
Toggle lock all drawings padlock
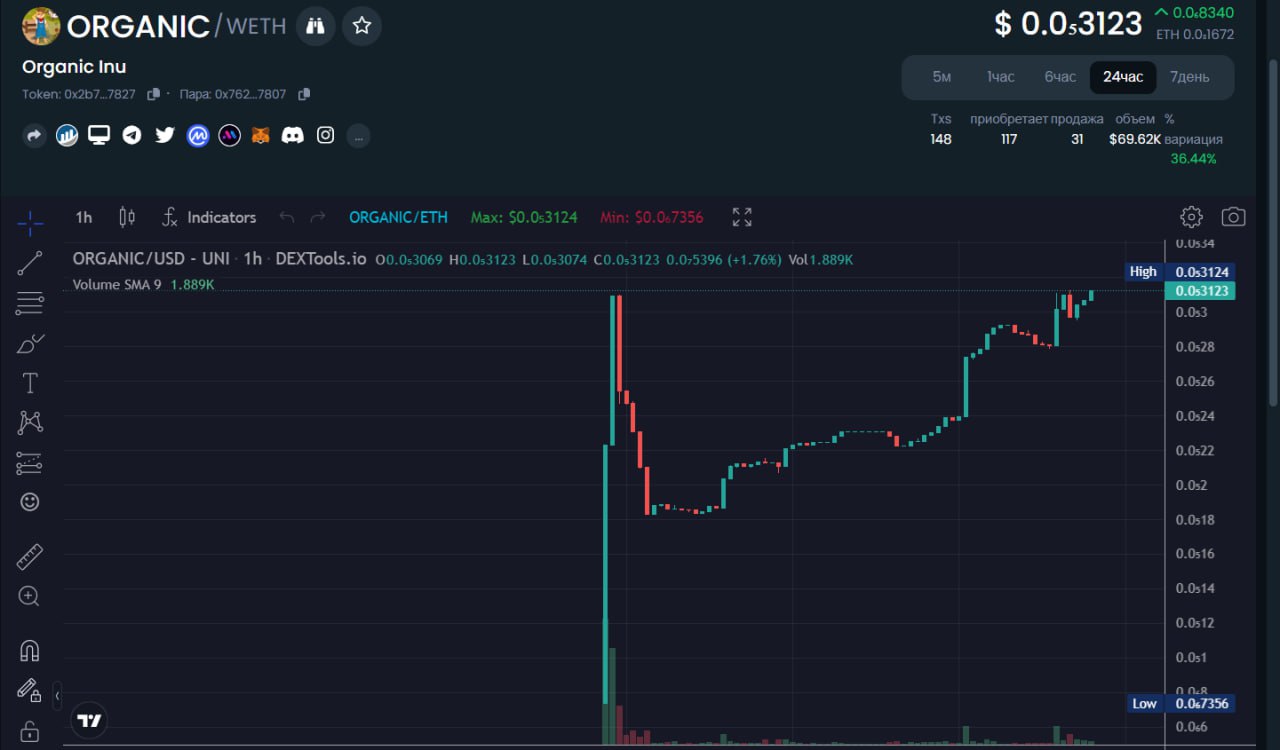[30, 731]
